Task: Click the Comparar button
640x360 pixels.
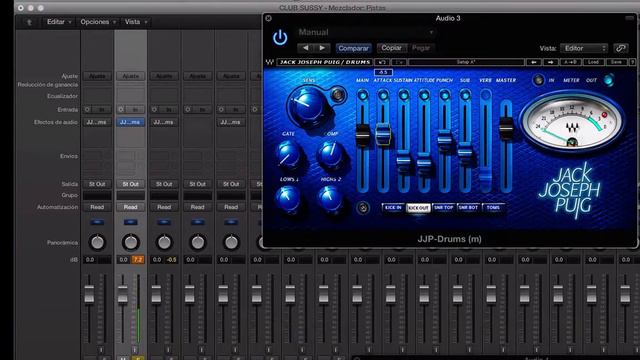Action: pyautogui.click(x=353, y=48)
